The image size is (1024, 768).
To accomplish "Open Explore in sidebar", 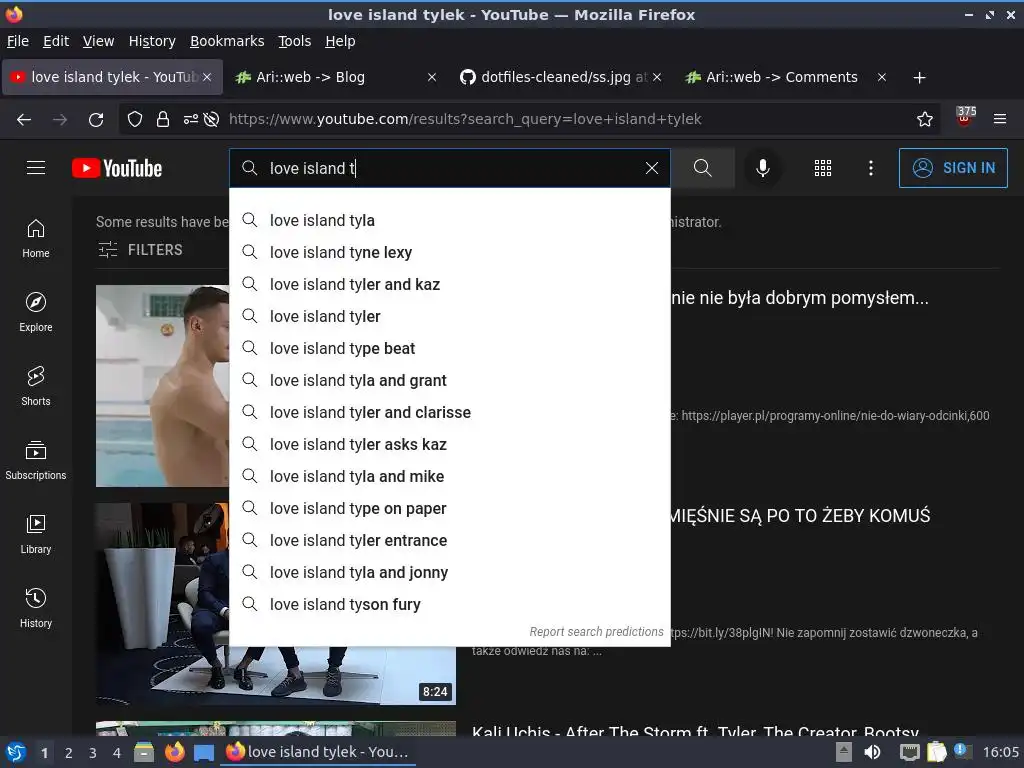I will [x=36, y=313].
